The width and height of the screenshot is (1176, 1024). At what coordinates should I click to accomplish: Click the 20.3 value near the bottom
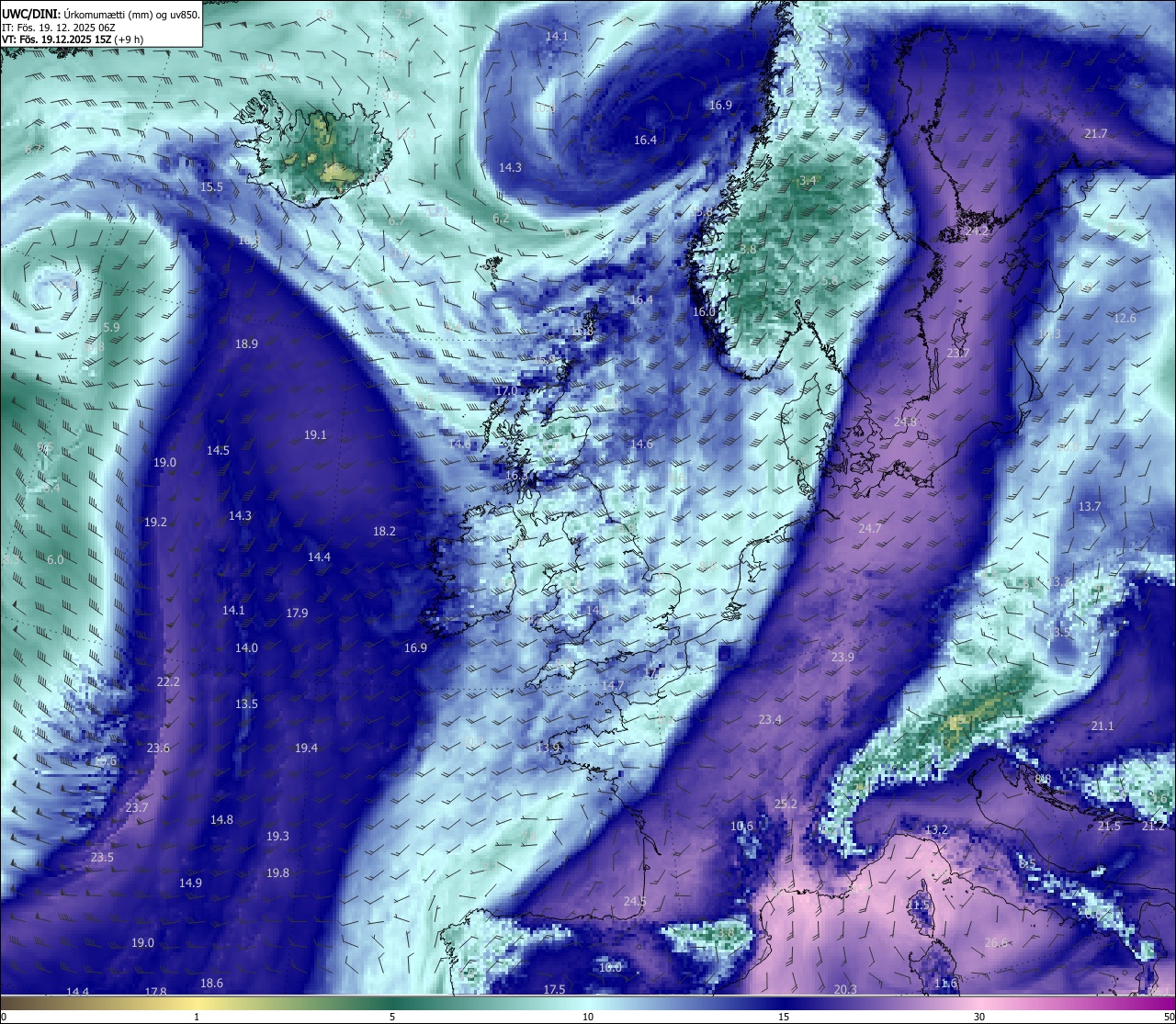[845, 989]
